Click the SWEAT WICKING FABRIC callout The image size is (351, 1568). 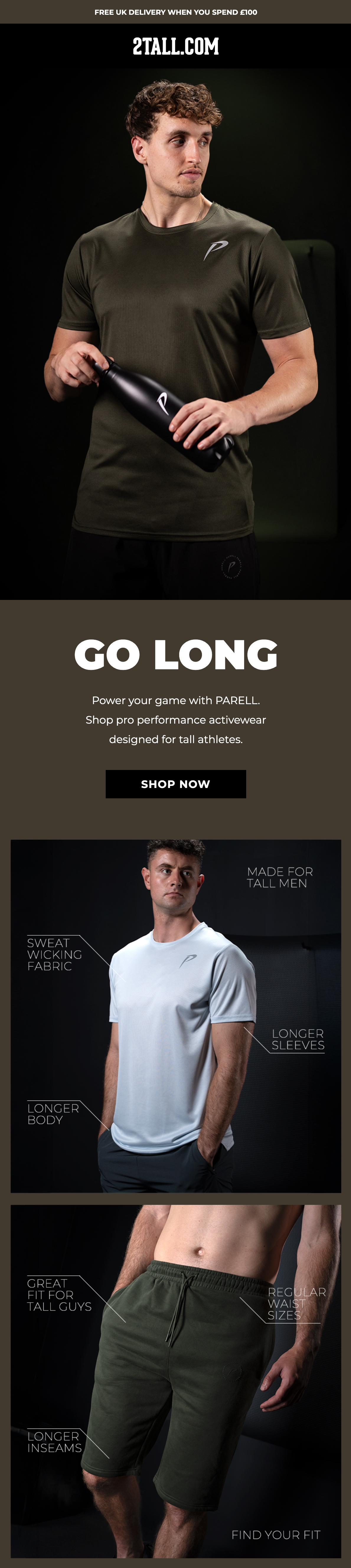54,954
